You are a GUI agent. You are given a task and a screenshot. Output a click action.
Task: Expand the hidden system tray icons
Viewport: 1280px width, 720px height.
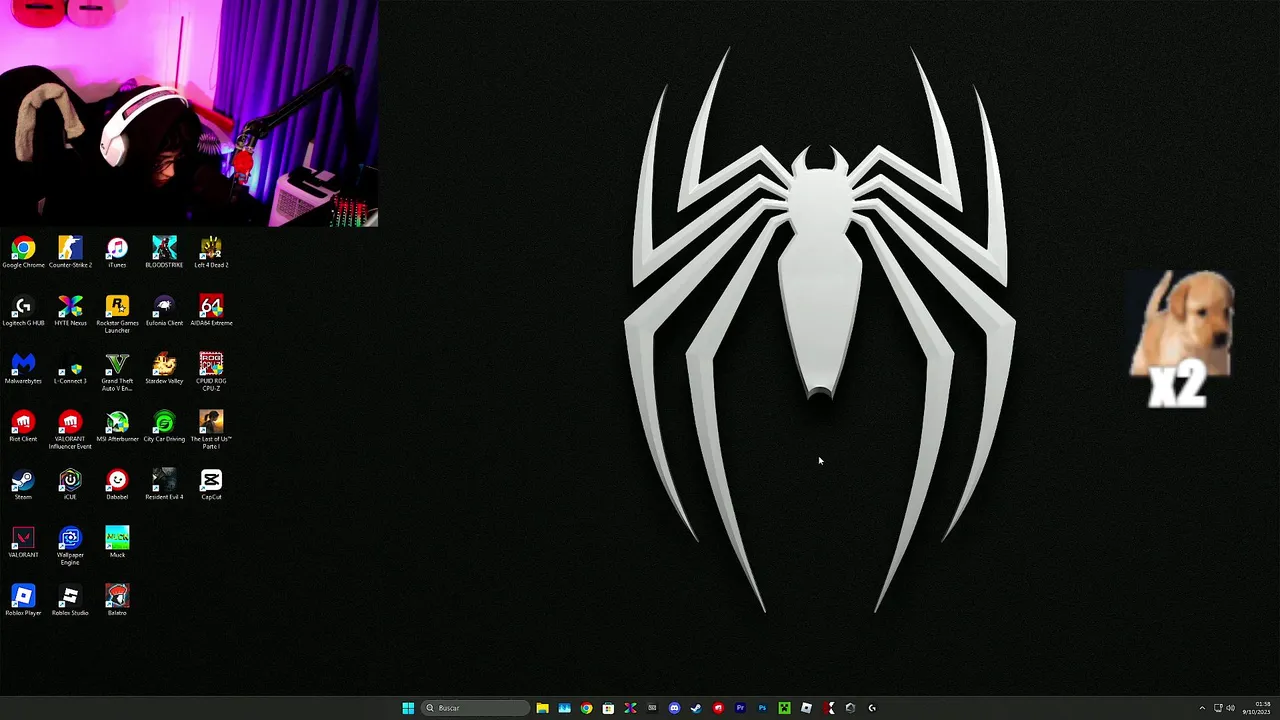(x=1202, y=708)
